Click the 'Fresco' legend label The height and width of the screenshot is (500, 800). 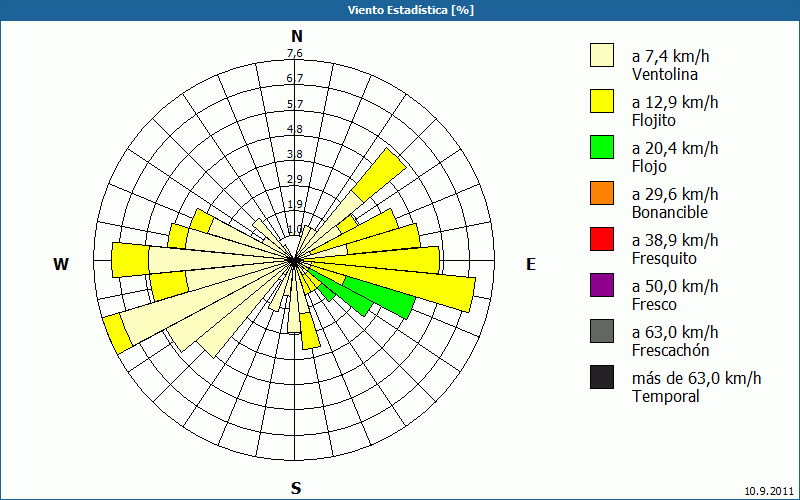(654, 304)
